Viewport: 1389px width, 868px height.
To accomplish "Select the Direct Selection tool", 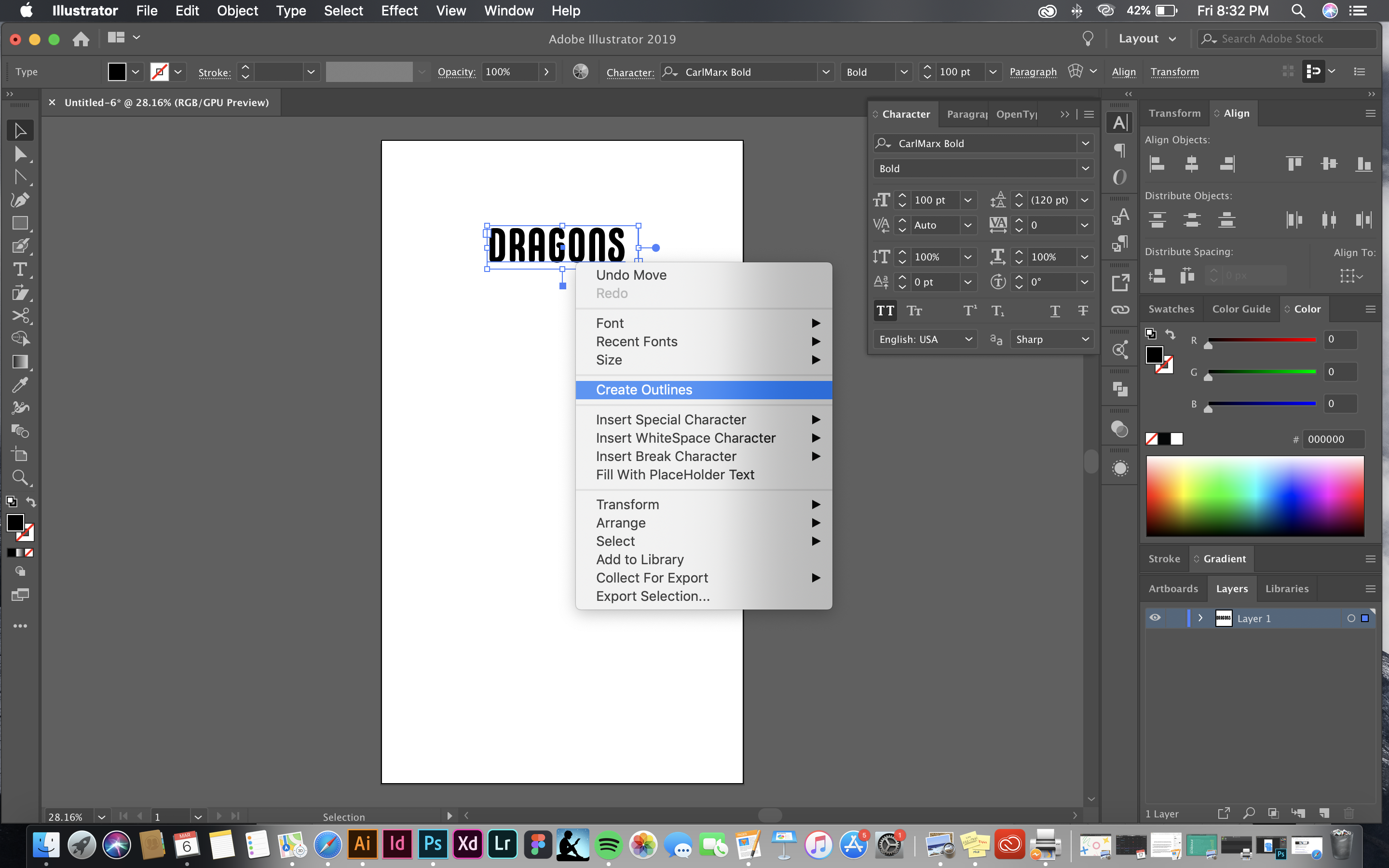I will [x=20, y=154].
